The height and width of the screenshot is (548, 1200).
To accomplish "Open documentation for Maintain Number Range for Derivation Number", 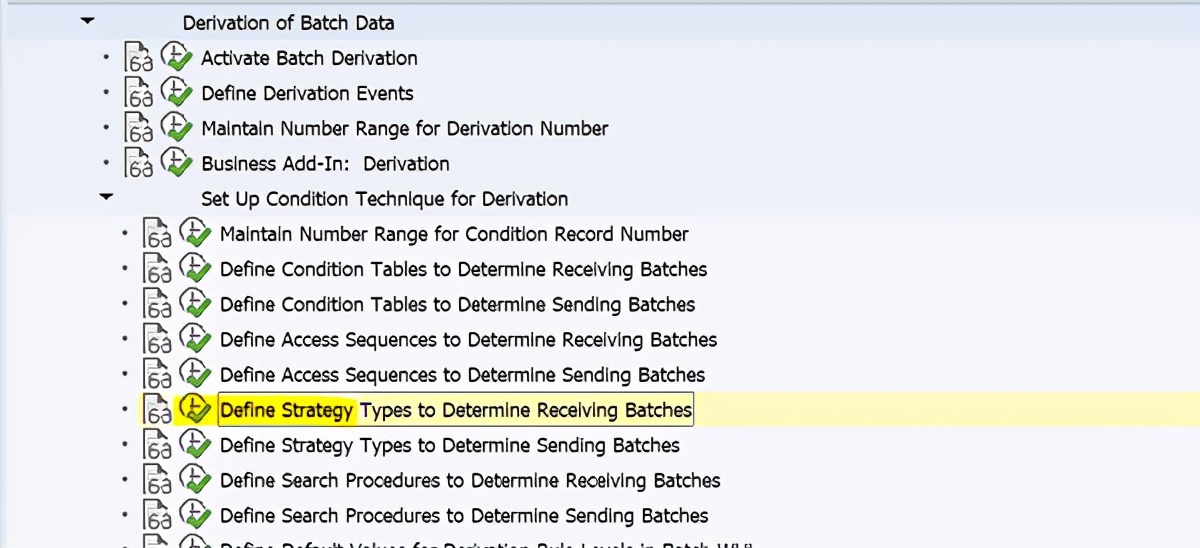I will pyautogui.click(x=139, y=129).
